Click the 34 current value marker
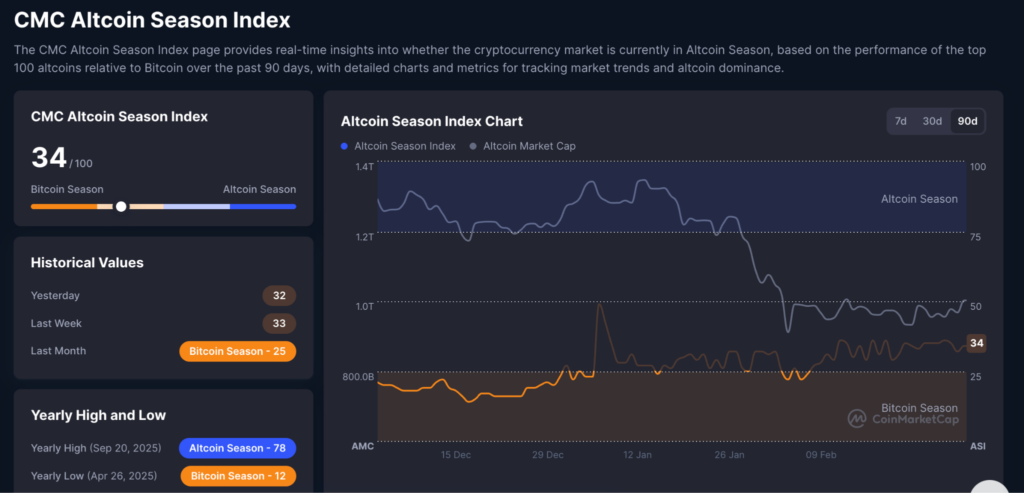Image resolution: width=1024 pixels, height=493 pixels. click(x=977, y=343)
